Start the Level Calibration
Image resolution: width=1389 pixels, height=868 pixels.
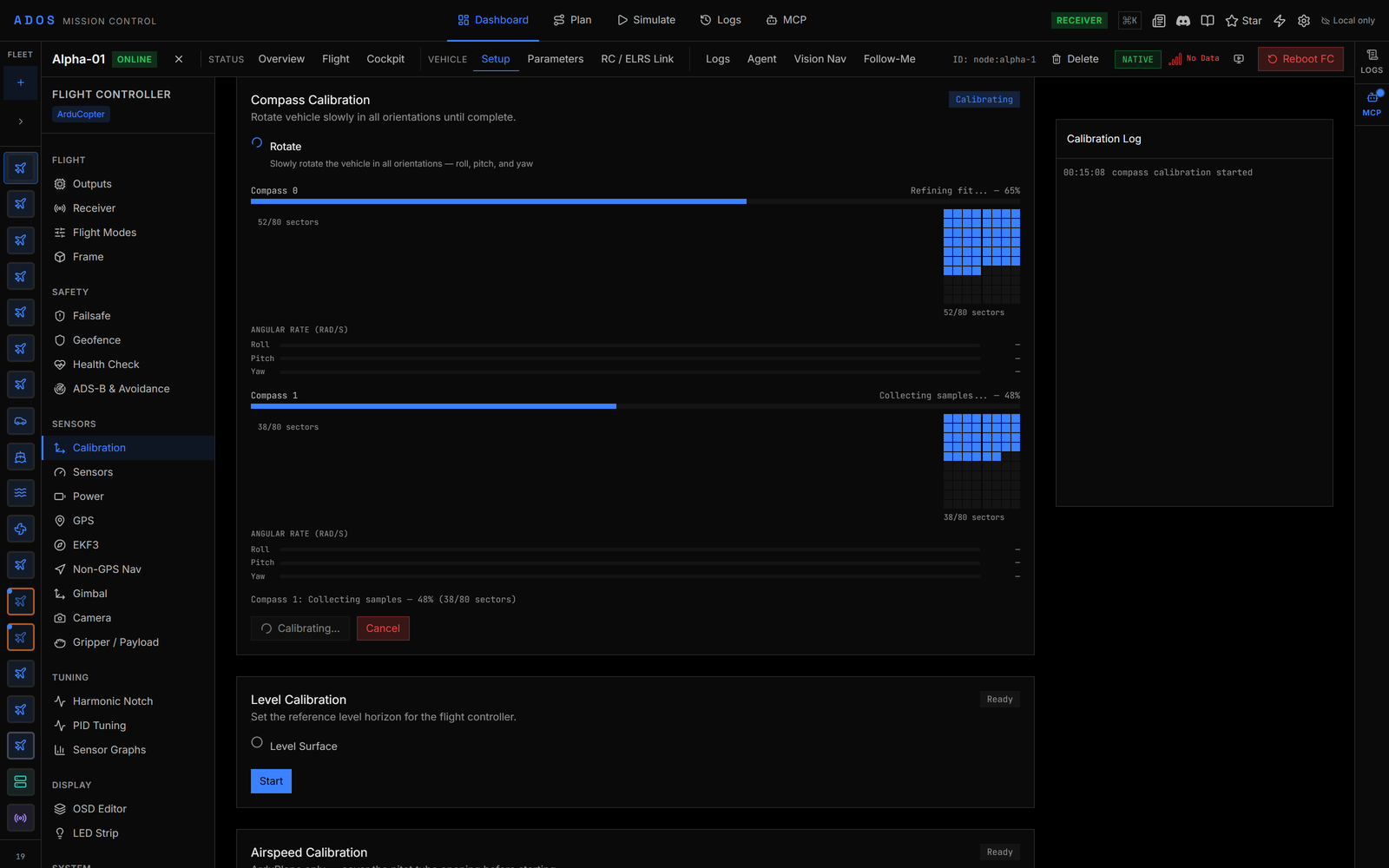(x=271, y=781)
